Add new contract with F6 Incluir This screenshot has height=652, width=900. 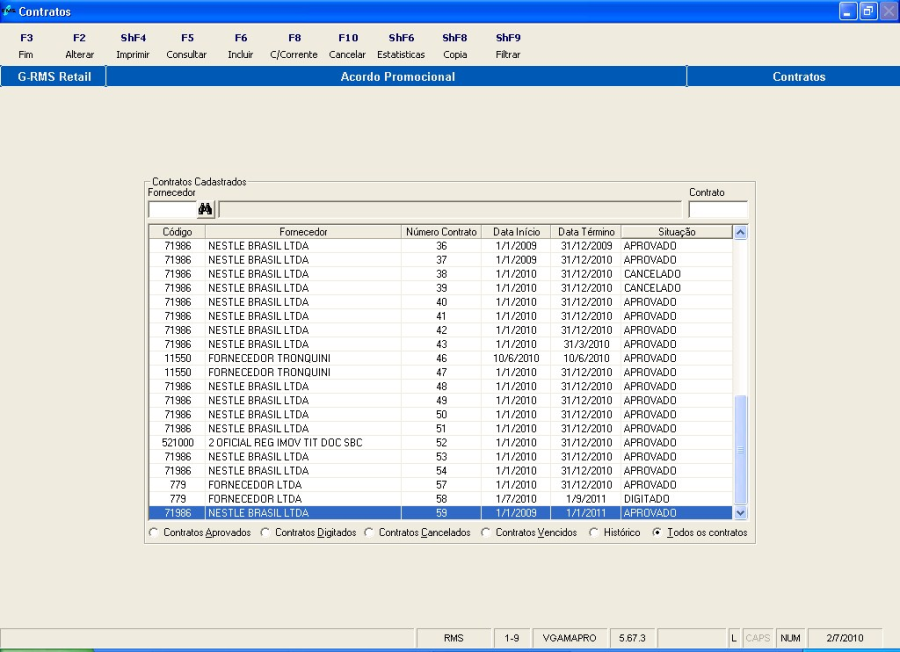(x=240, y=46)
